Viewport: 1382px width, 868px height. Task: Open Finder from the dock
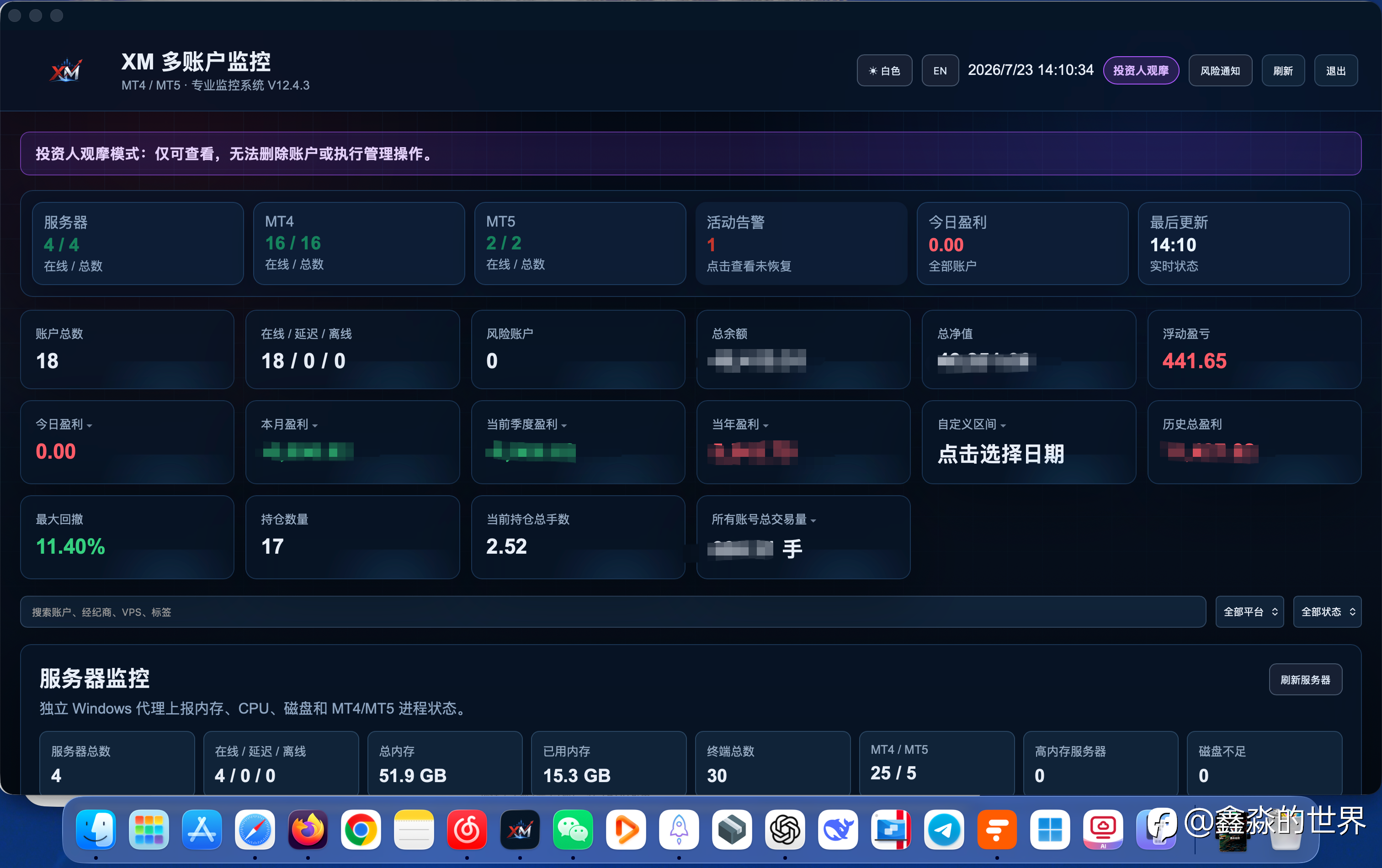point(96,829)
